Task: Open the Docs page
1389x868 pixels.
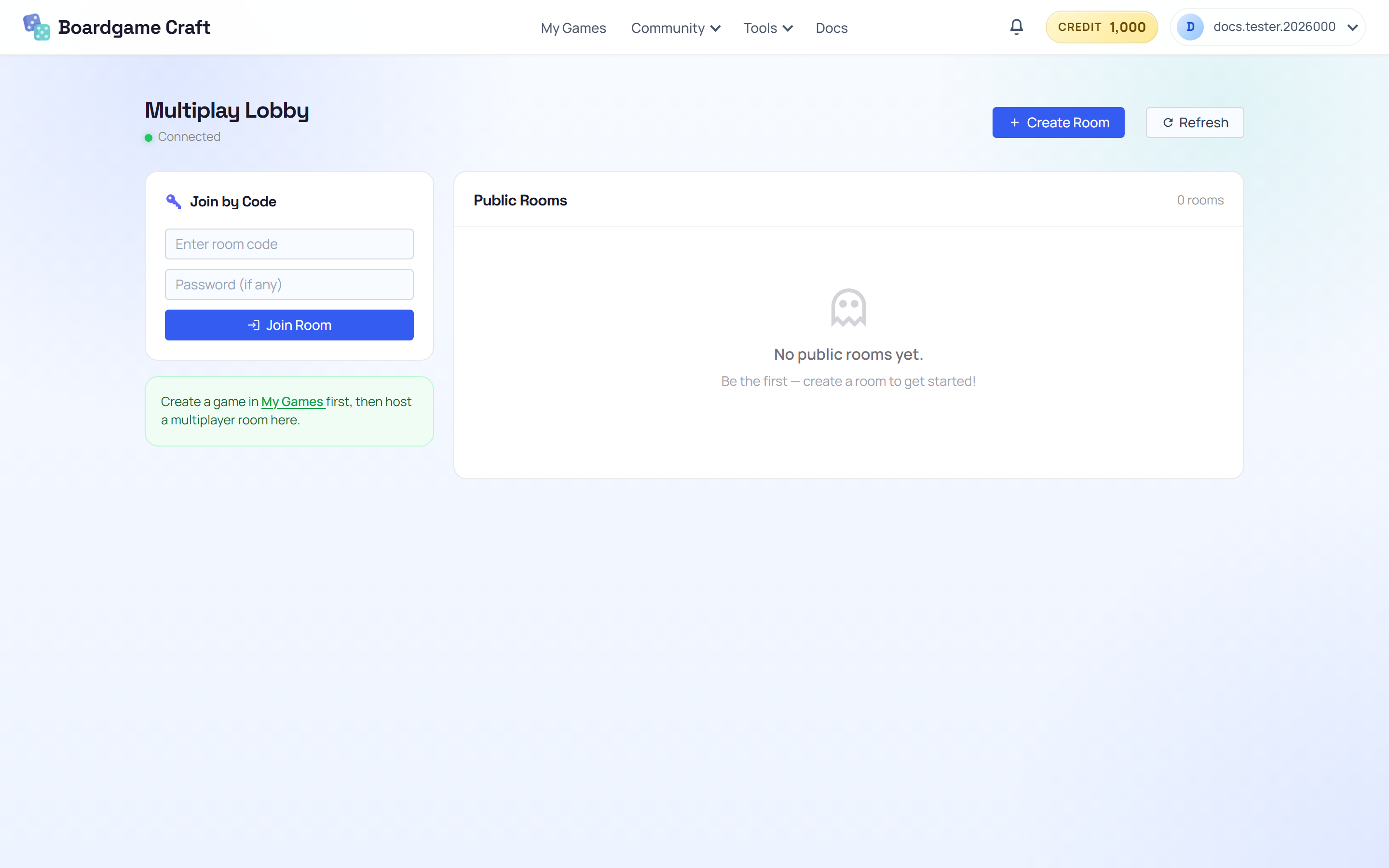Action: pos(831,27)
